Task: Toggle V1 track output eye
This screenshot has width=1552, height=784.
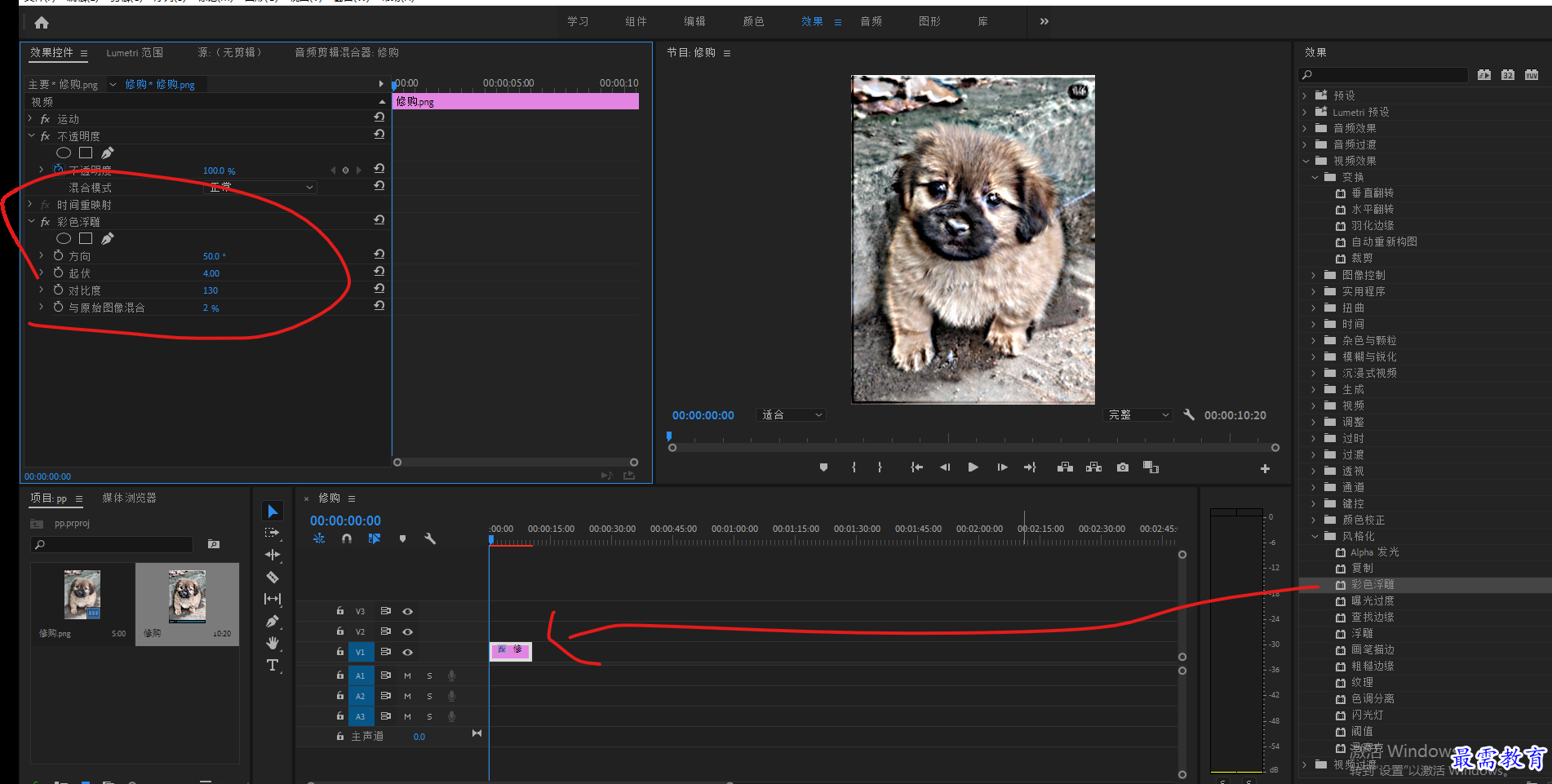Action: click(x=407, y=652)
